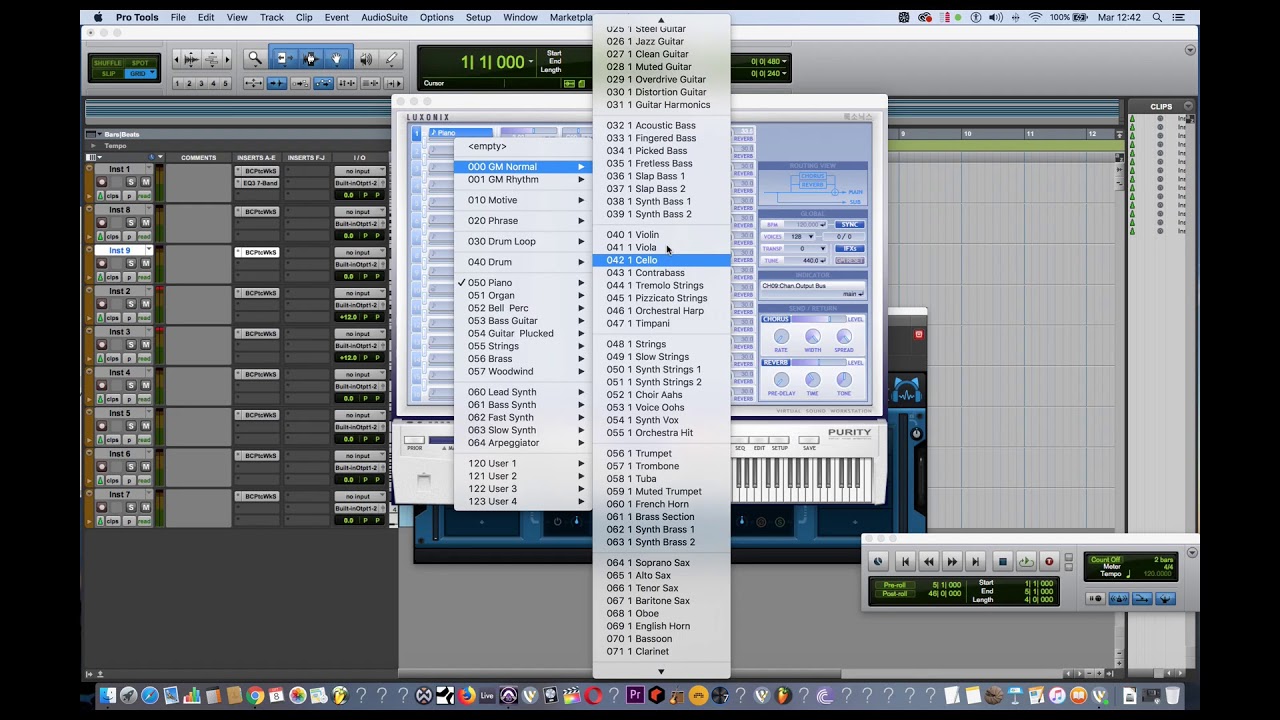Open Finder from the Dock
The image size is (1280, 720).
click(107, 696)
